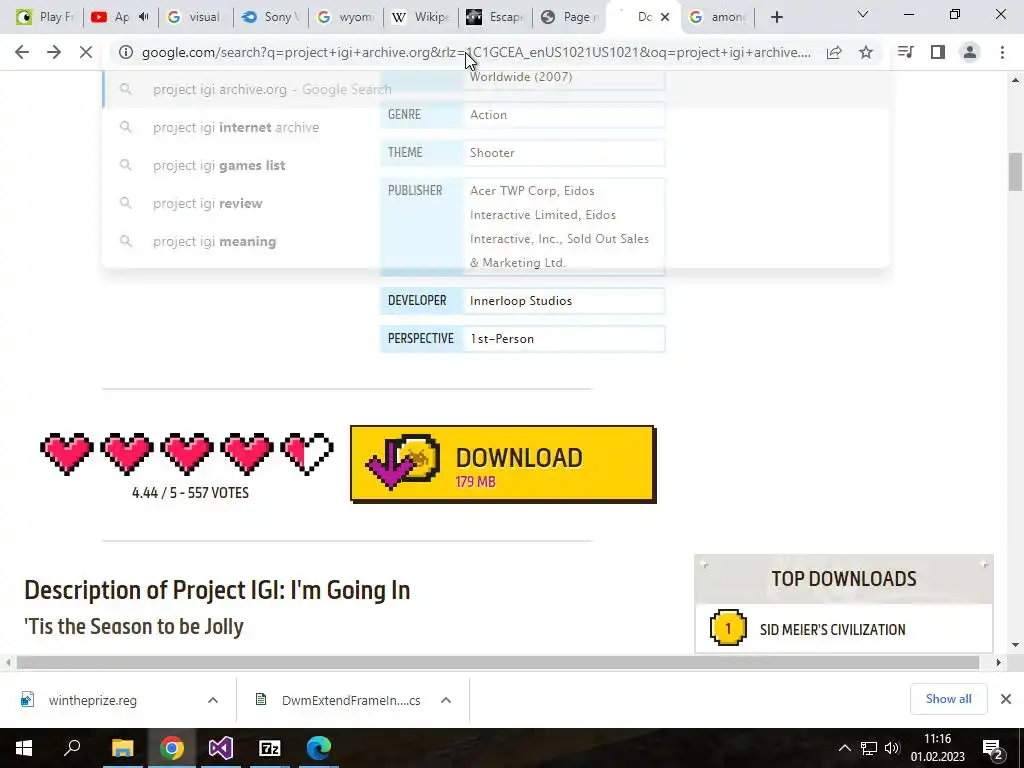1024x768 pixels.
Task: Open the volume control in system tray
Action: click(x=891, y=748)
